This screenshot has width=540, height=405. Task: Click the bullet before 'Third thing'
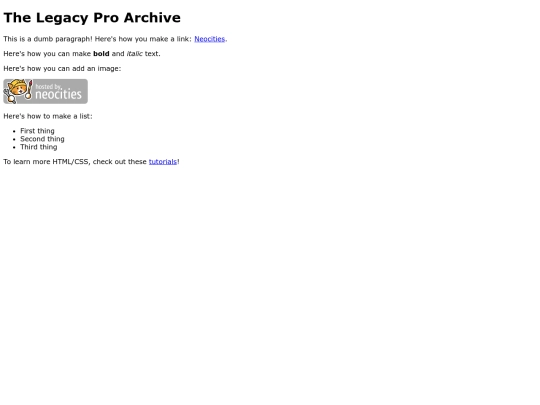[14, 147]
